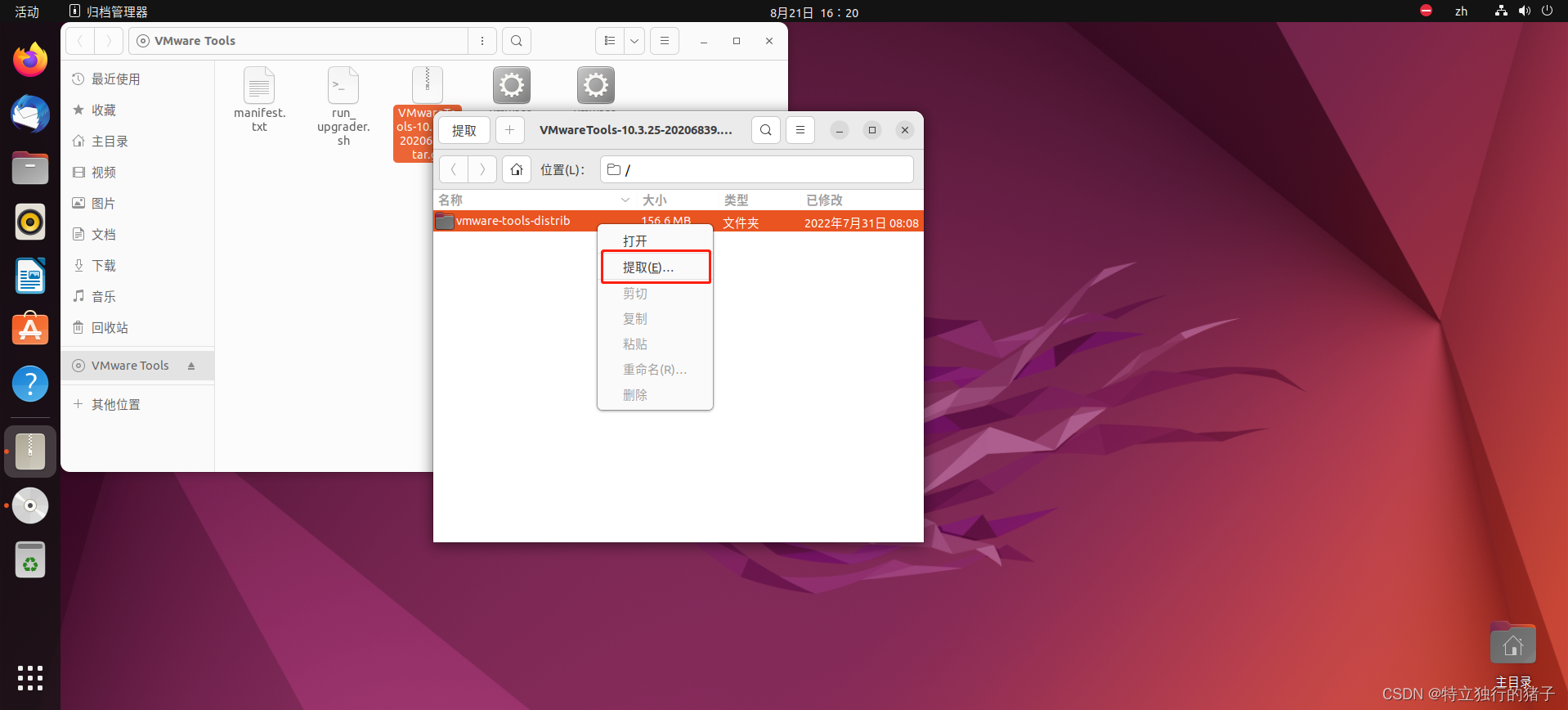Expand view options dropdown in Files
This screenshot has height=710, width=1568.
pos(634,41)
